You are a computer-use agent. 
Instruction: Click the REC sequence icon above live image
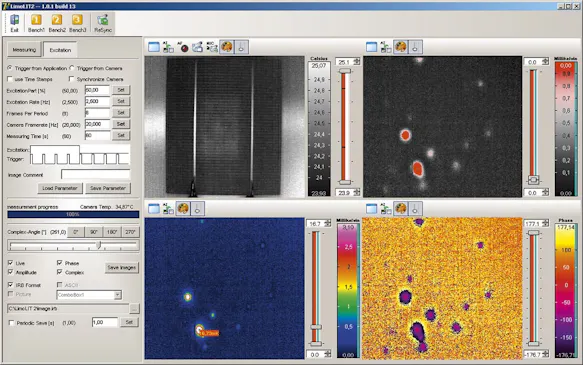click(x=212, y=47)
